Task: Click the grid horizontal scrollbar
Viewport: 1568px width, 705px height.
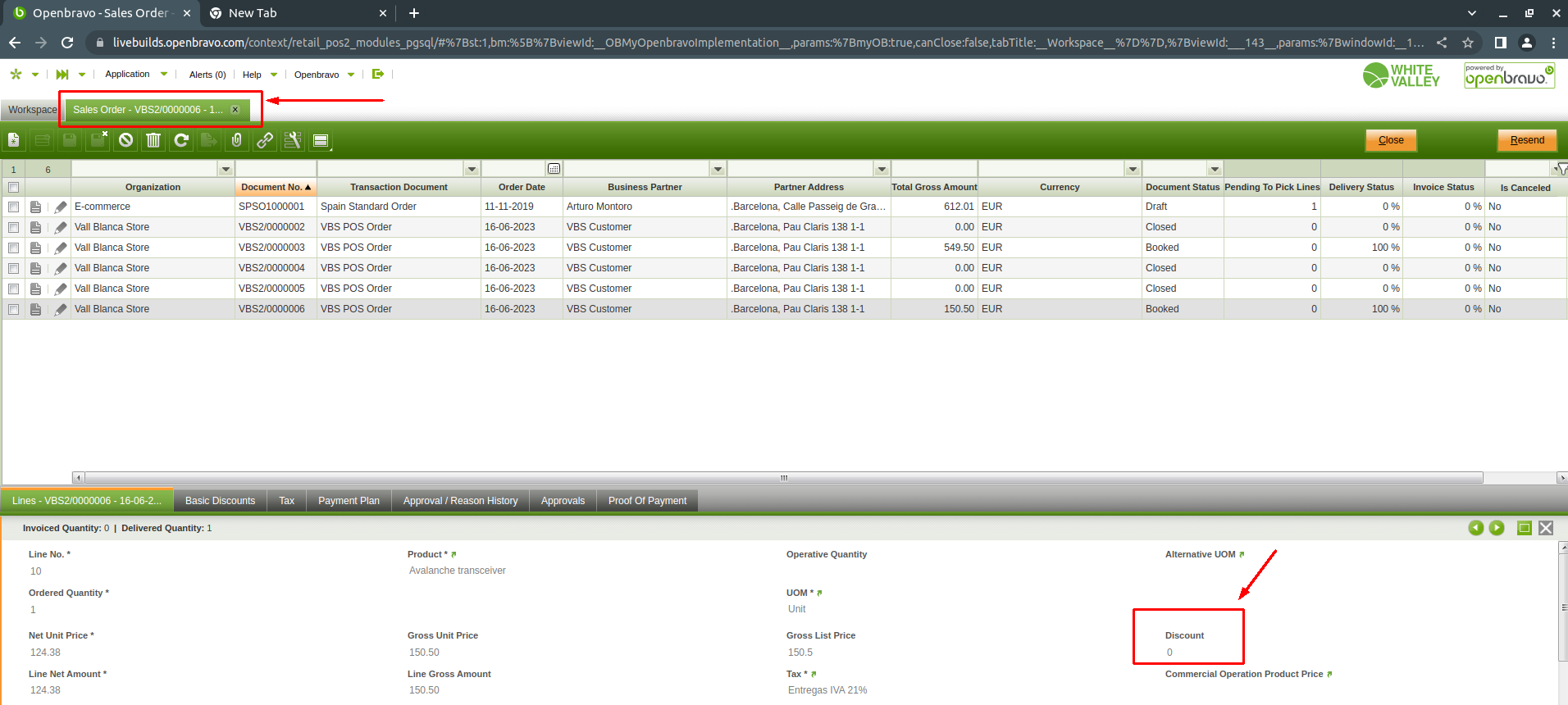Action: 783,477
